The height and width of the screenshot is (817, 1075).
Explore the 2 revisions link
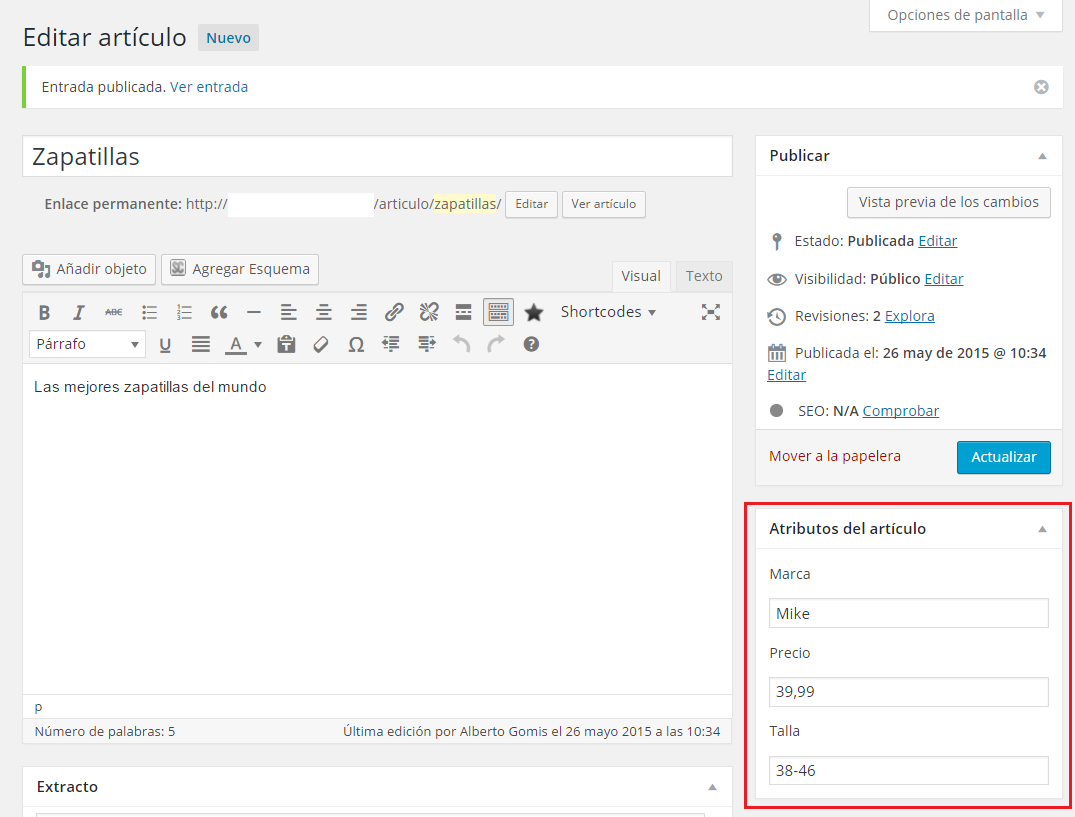click(909, 316)
